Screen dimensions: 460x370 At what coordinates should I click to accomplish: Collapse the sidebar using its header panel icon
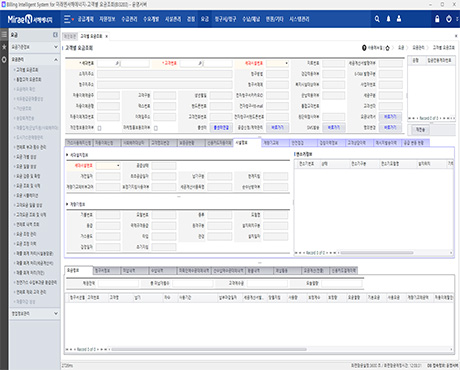pos(55,35)
